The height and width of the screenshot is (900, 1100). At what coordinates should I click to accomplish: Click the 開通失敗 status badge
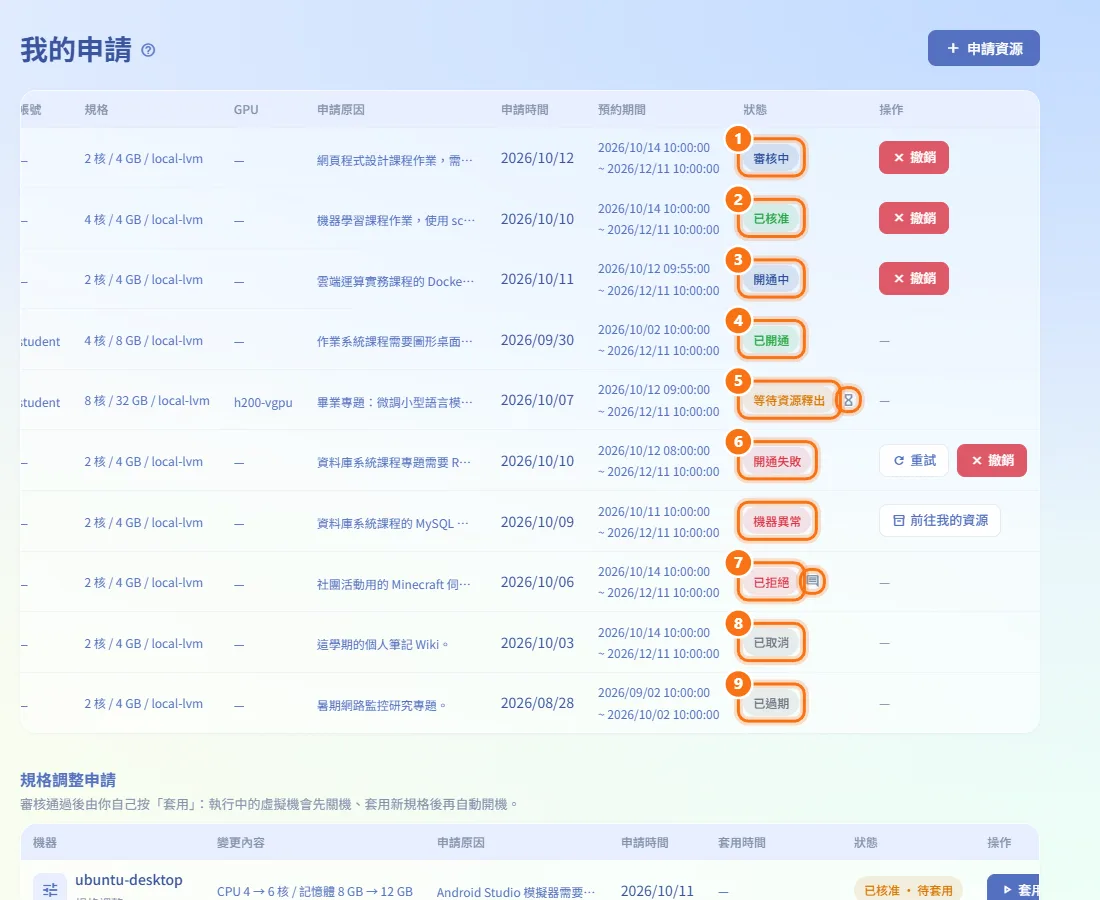coord(777,461)
